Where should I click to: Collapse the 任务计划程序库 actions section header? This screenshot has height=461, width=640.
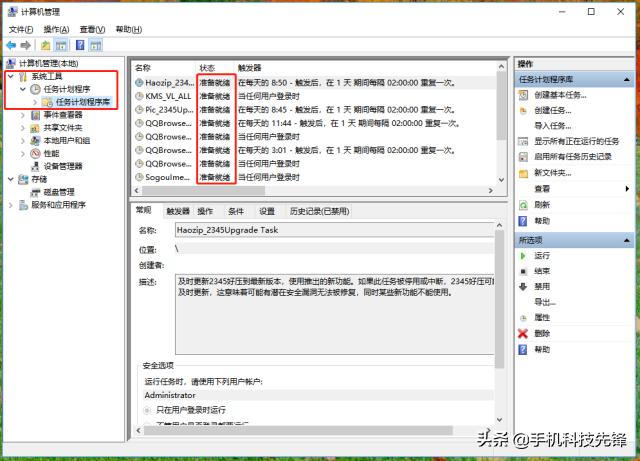pyautogui.click(x=627, y=80)
